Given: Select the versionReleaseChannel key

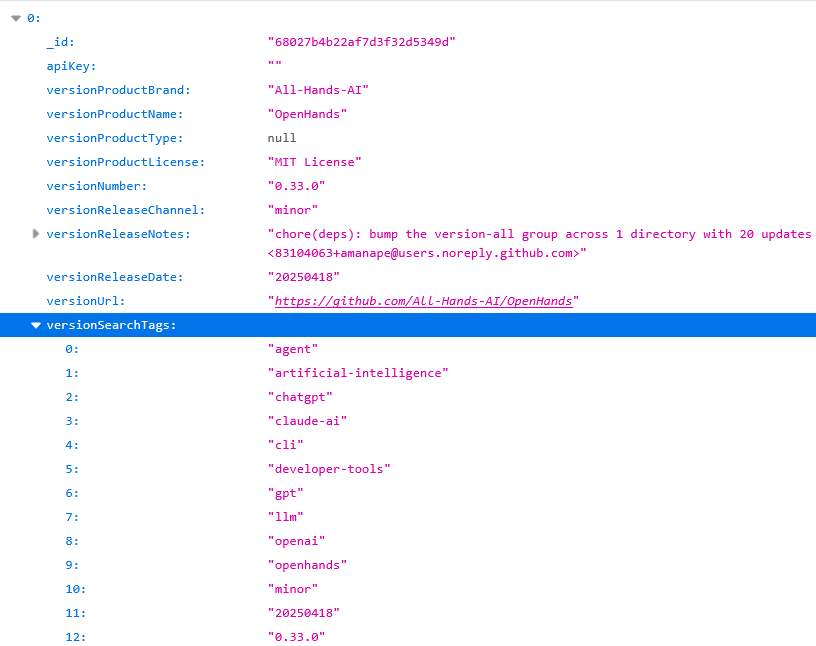Looking at the screenshot, I should tap(126, 210).
